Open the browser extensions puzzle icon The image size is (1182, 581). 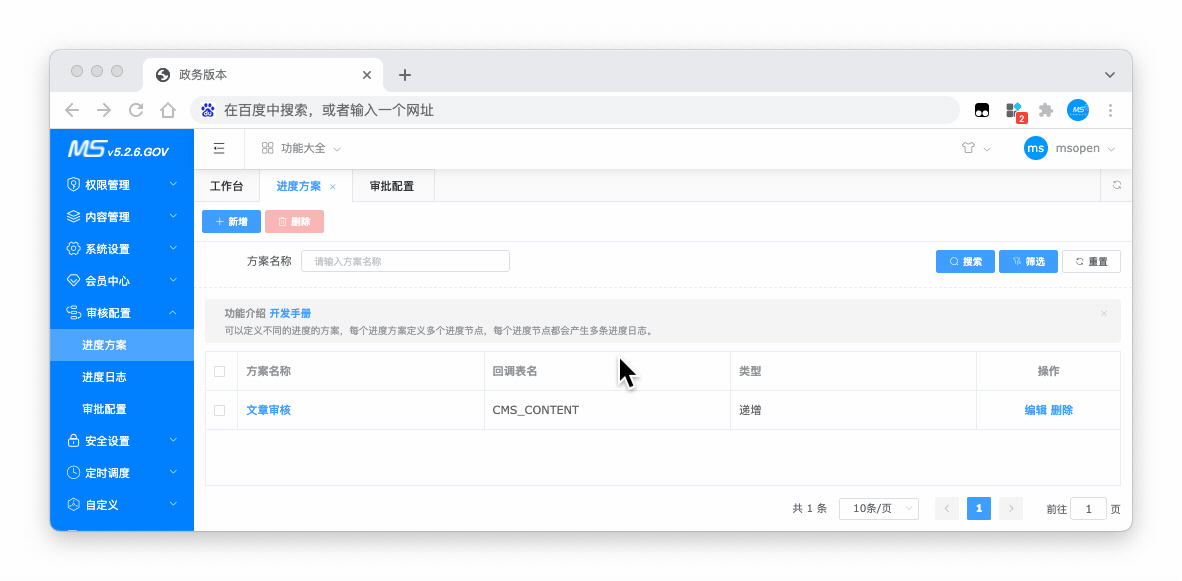(1046, 110)
